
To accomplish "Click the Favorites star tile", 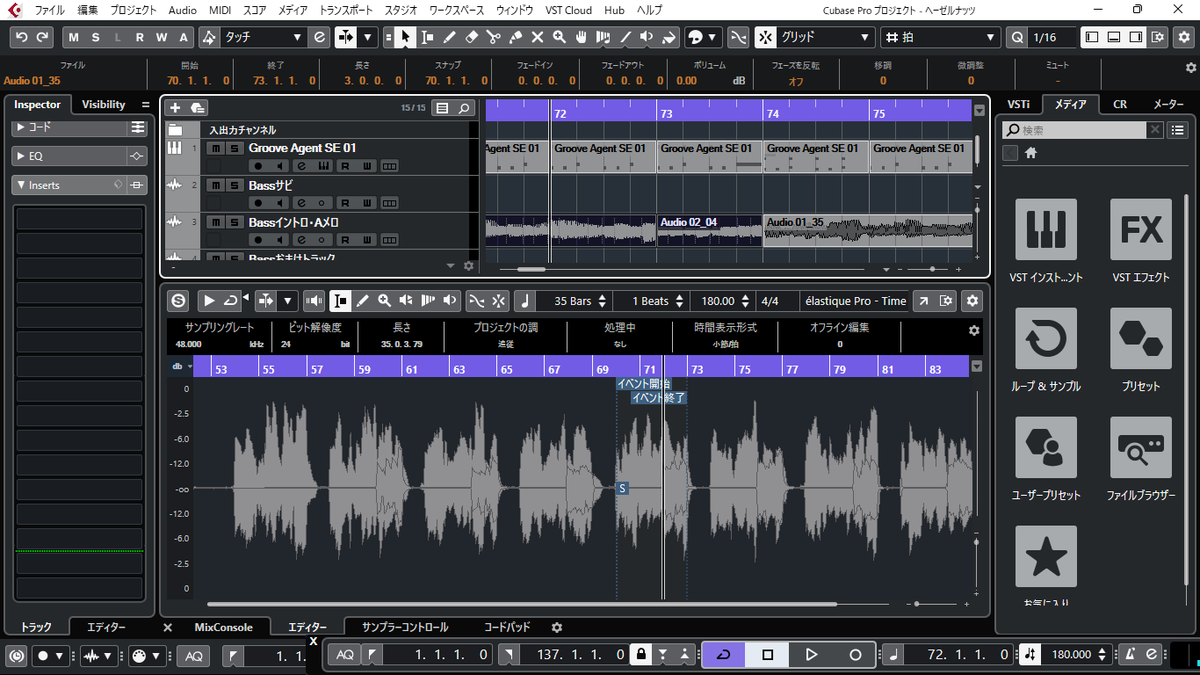I will [x=1046, y=557].
